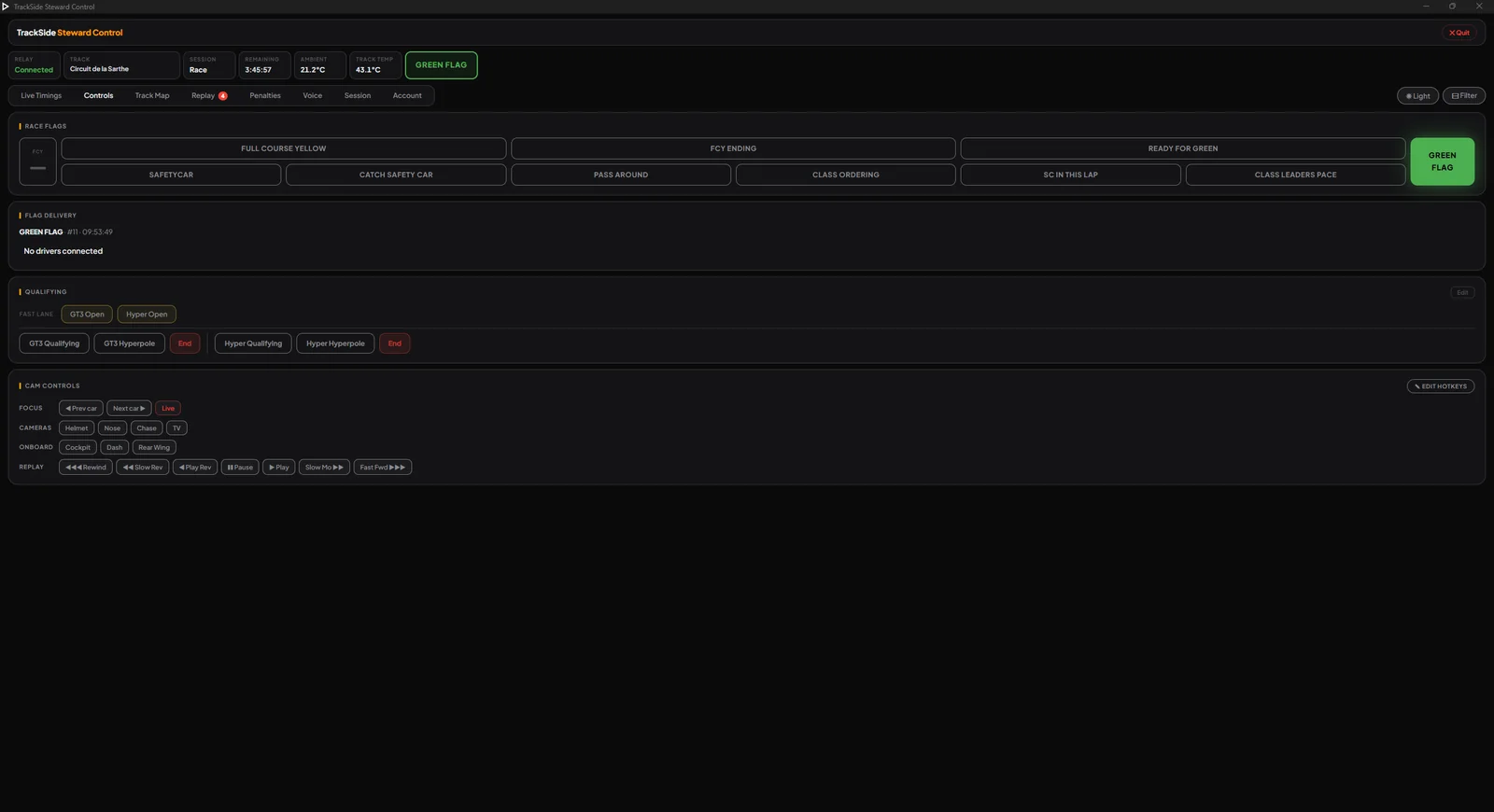The height and width of the screenshot is (812, 1494).
Task: Select the Helmet camera view
Action: click(77, 428)
